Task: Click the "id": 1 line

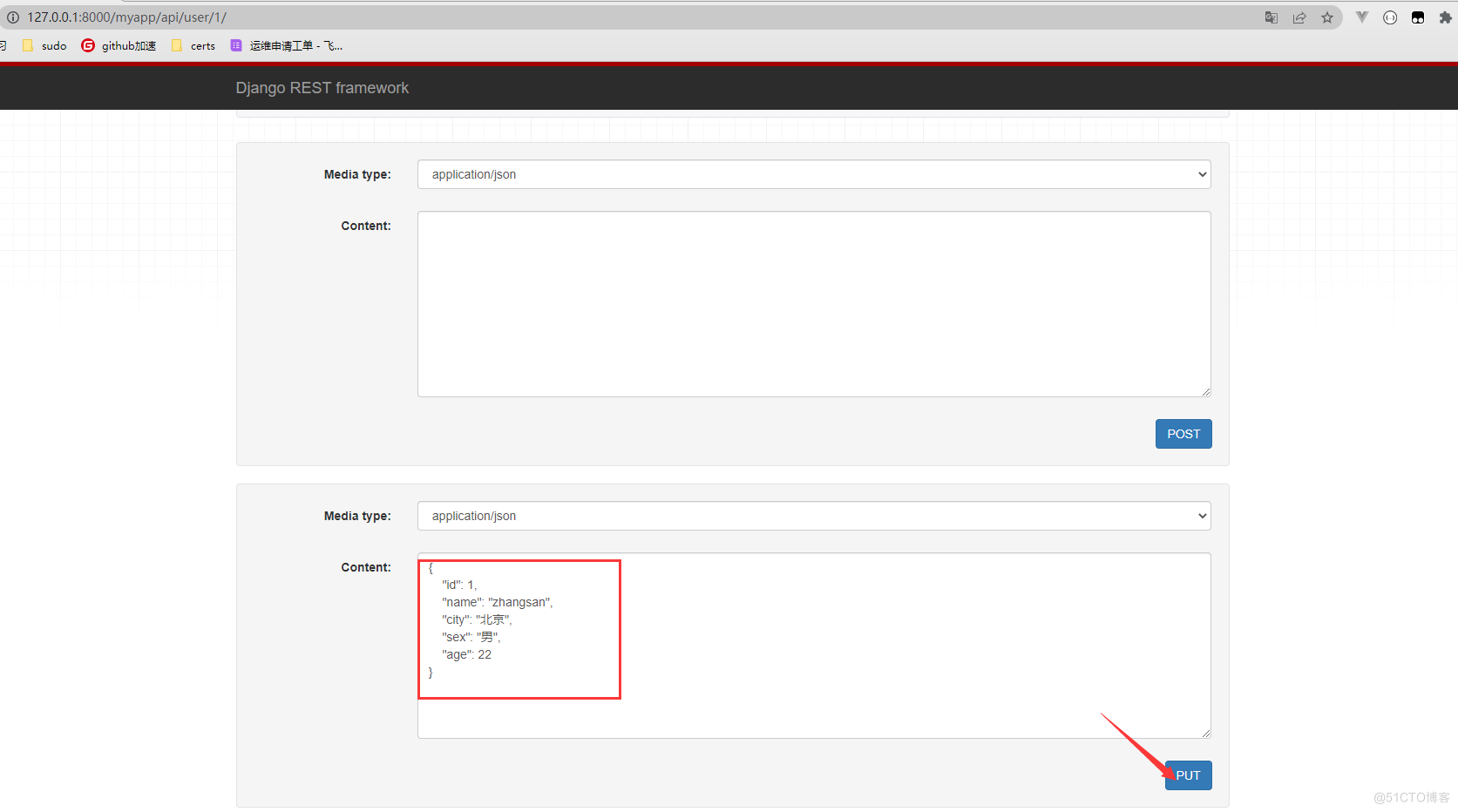Action: point(460,585)
